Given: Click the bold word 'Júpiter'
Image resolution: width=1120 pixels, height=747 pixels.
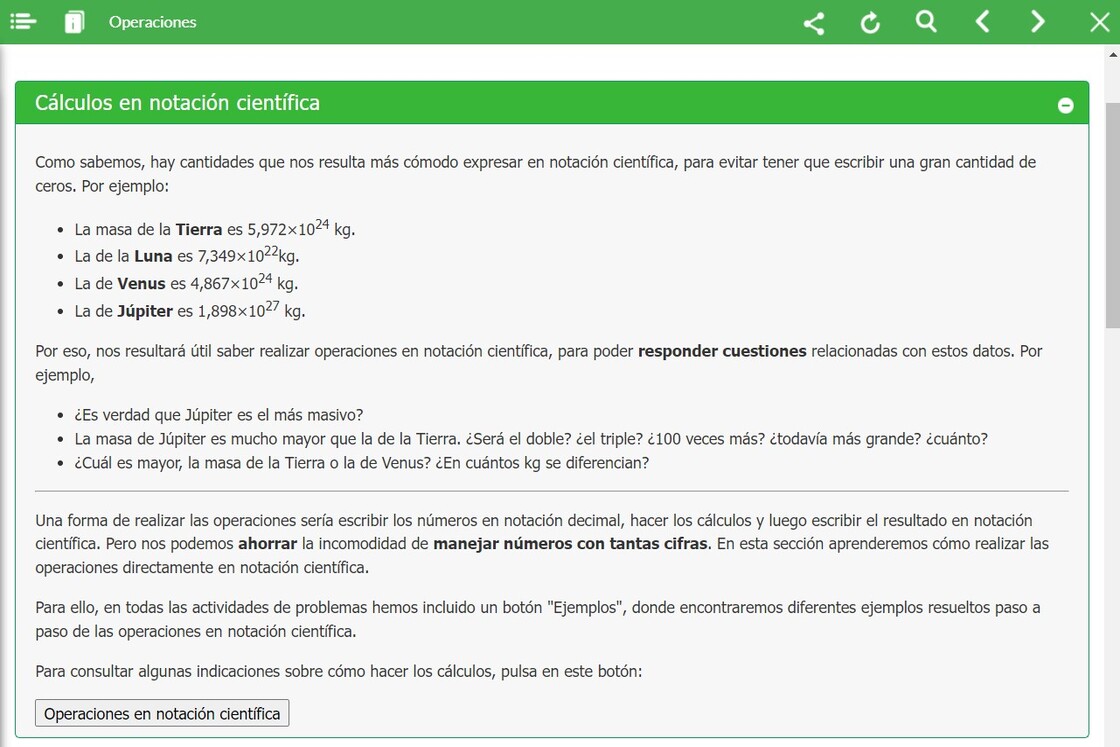Looking at the screenshot, I should pos(145,311).
